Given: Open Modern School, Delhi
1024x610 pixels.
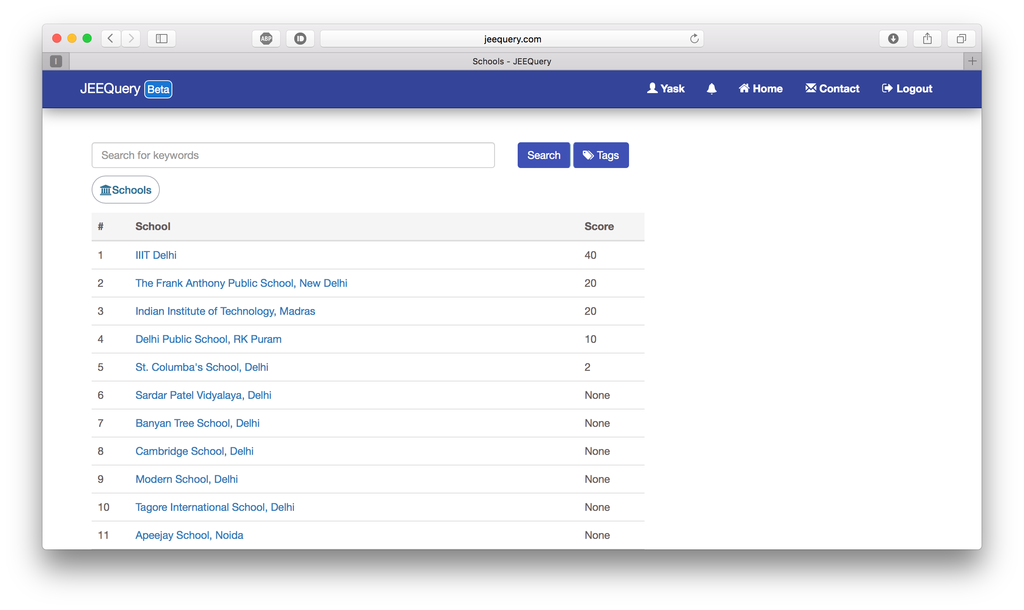Looking at the screenshot, I should 186,480.
